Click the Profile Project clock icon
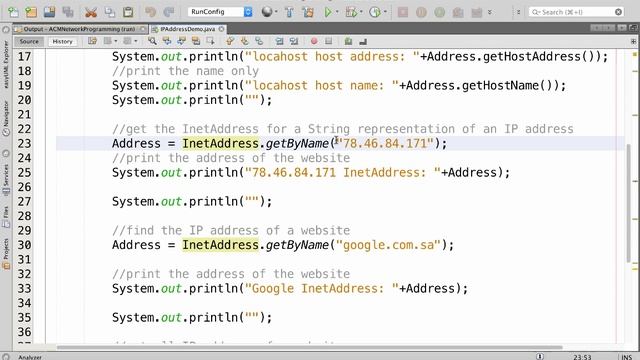 coord(374,12)
